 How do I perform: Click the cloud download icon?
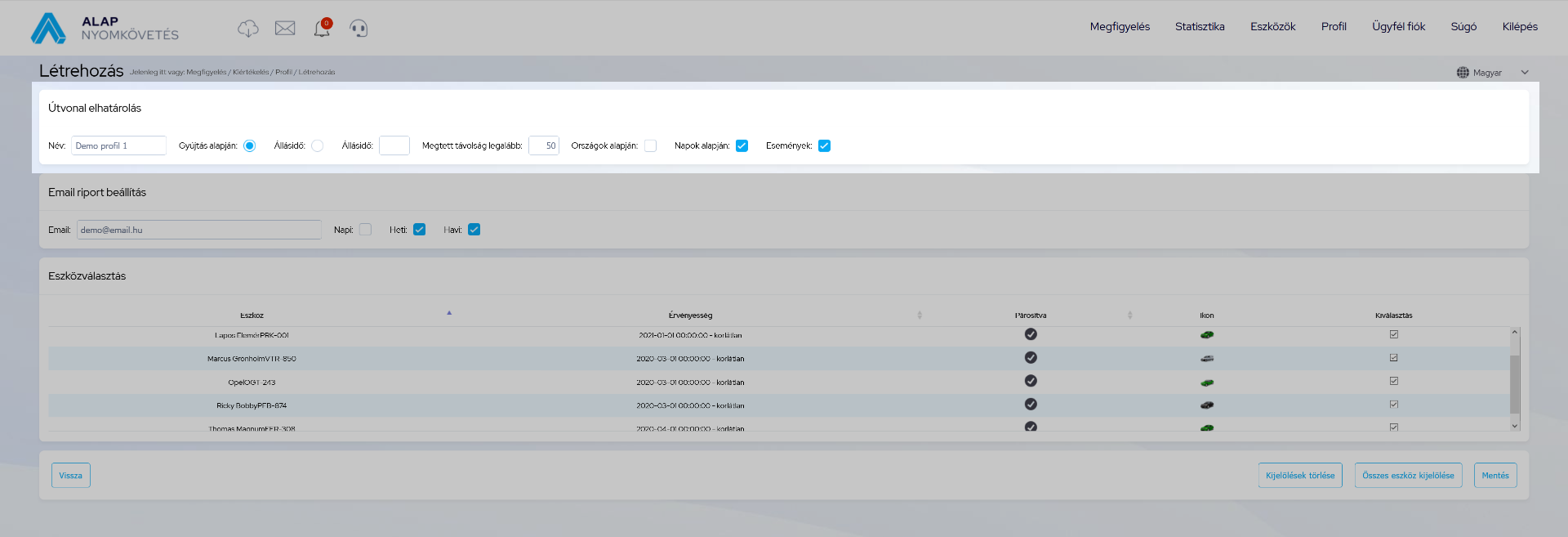tap(247, 29)
